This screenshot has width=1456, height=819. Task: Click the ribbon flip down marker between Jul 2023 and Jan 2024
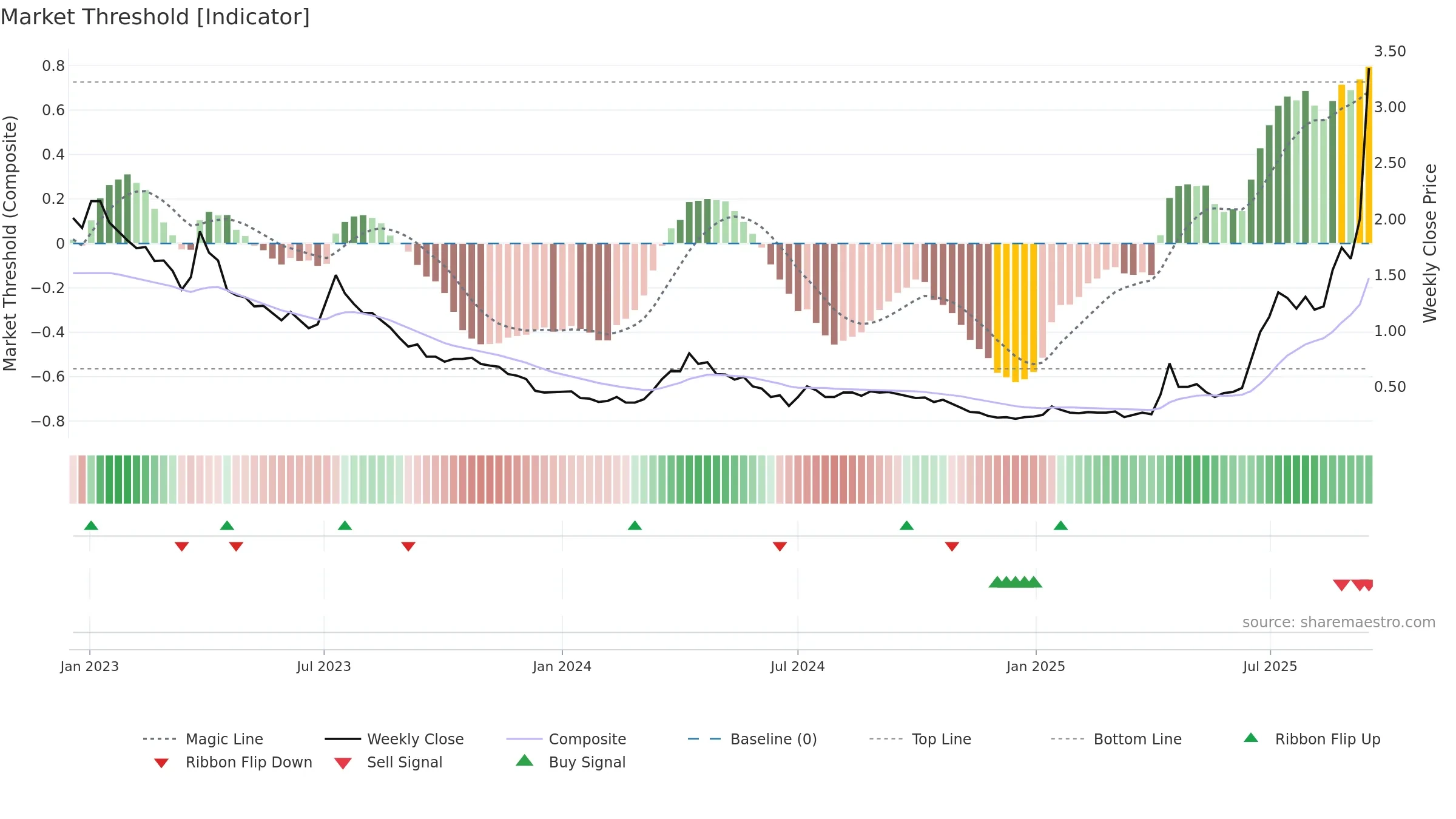click(408, 547)
